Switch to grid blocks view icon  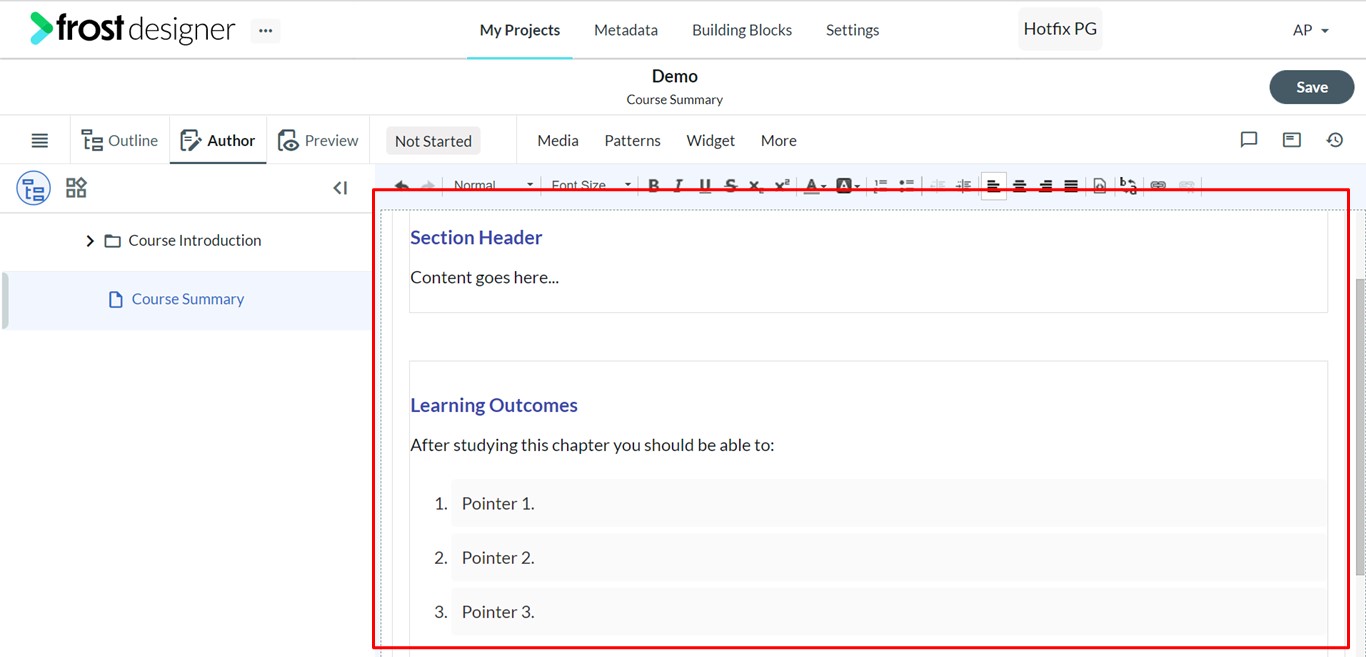76,188
